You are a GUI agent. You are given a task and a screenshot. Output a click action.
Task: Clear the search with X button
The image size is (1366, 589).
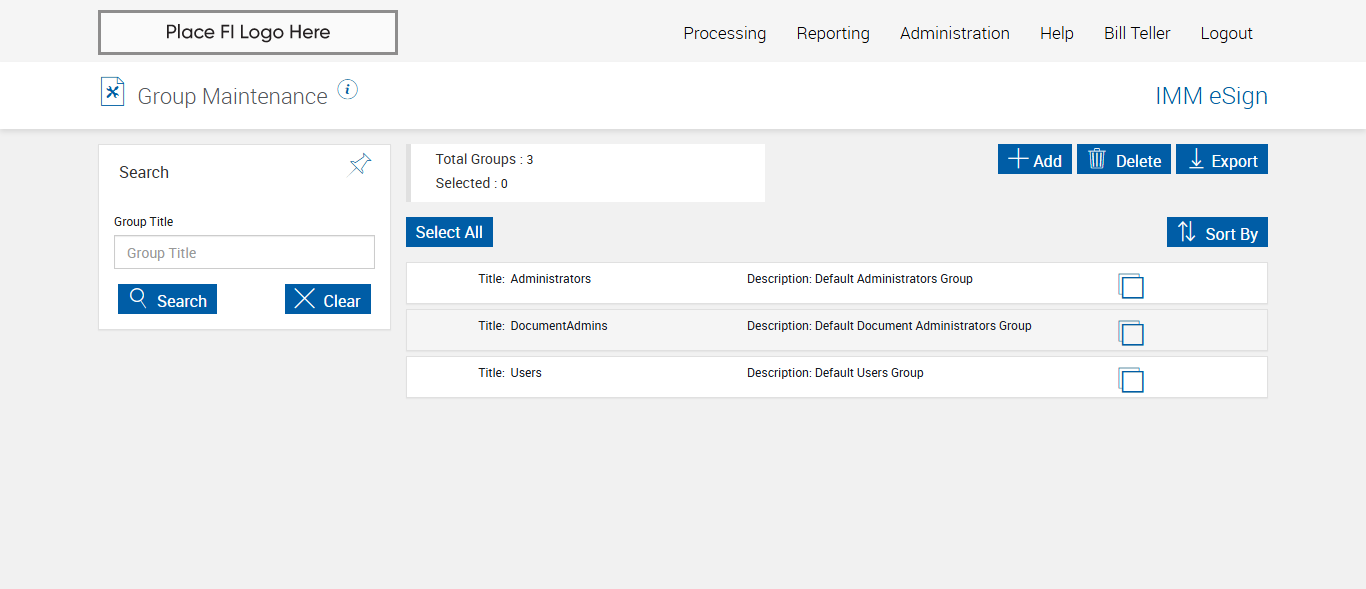pos(327,300)
